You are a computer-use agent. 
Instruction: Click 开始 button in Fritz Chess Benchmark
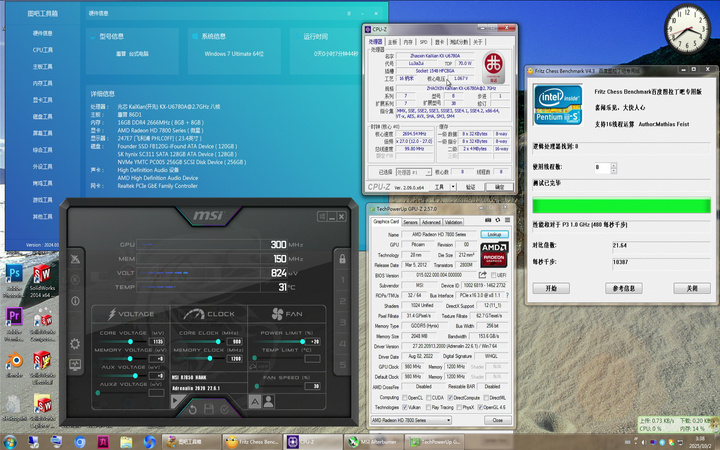coord(551,288)
